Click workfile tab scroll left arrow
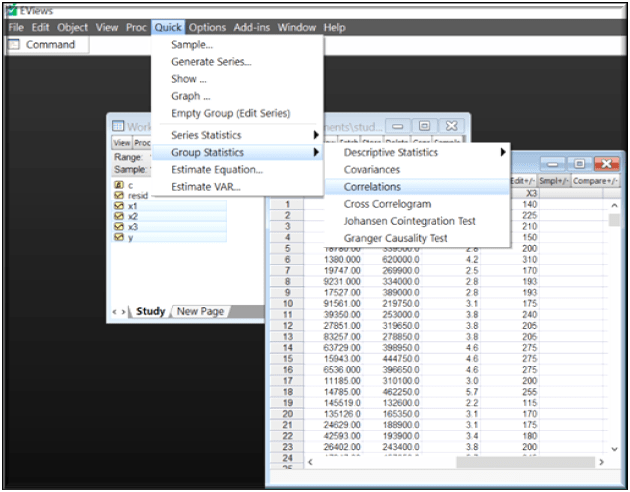The width and height of the screenshot is (630, 492). pos(115,312)
